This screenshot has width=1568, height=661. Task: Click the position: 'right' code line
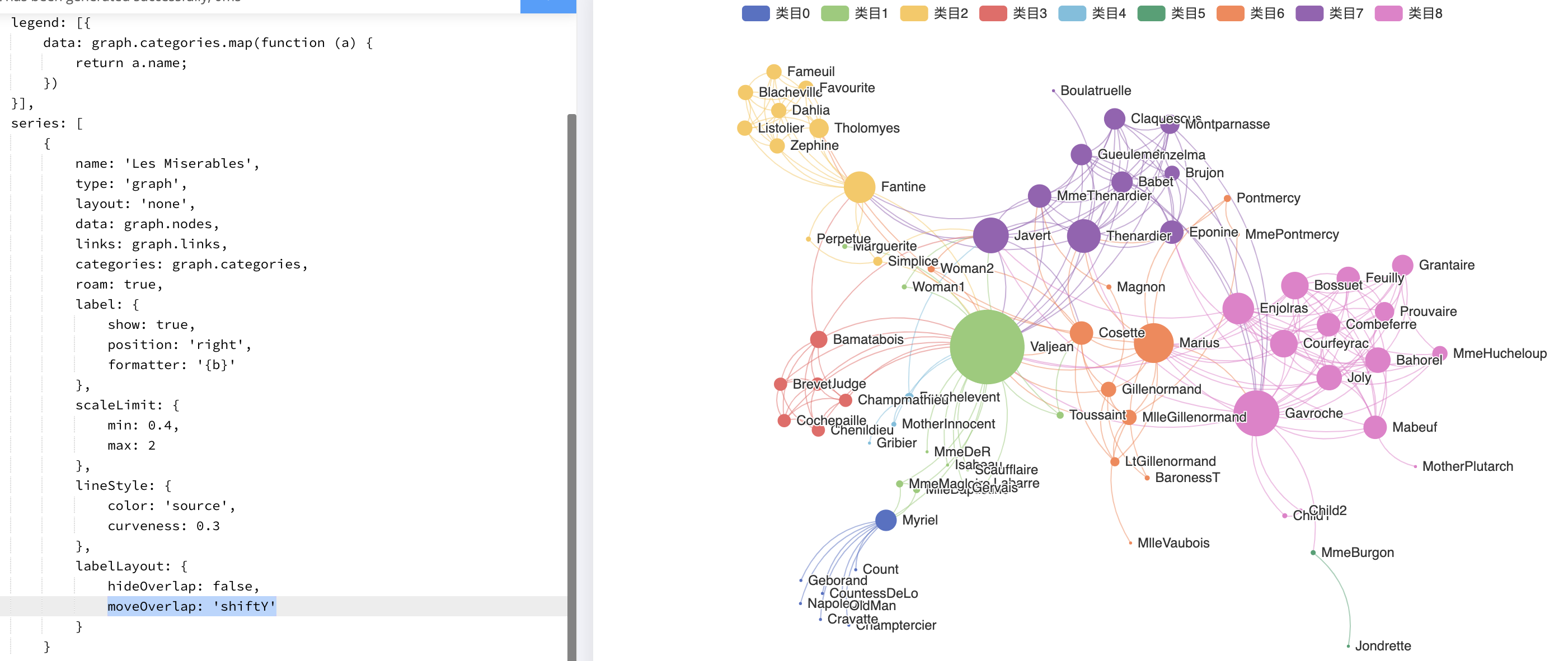point(180,345)
